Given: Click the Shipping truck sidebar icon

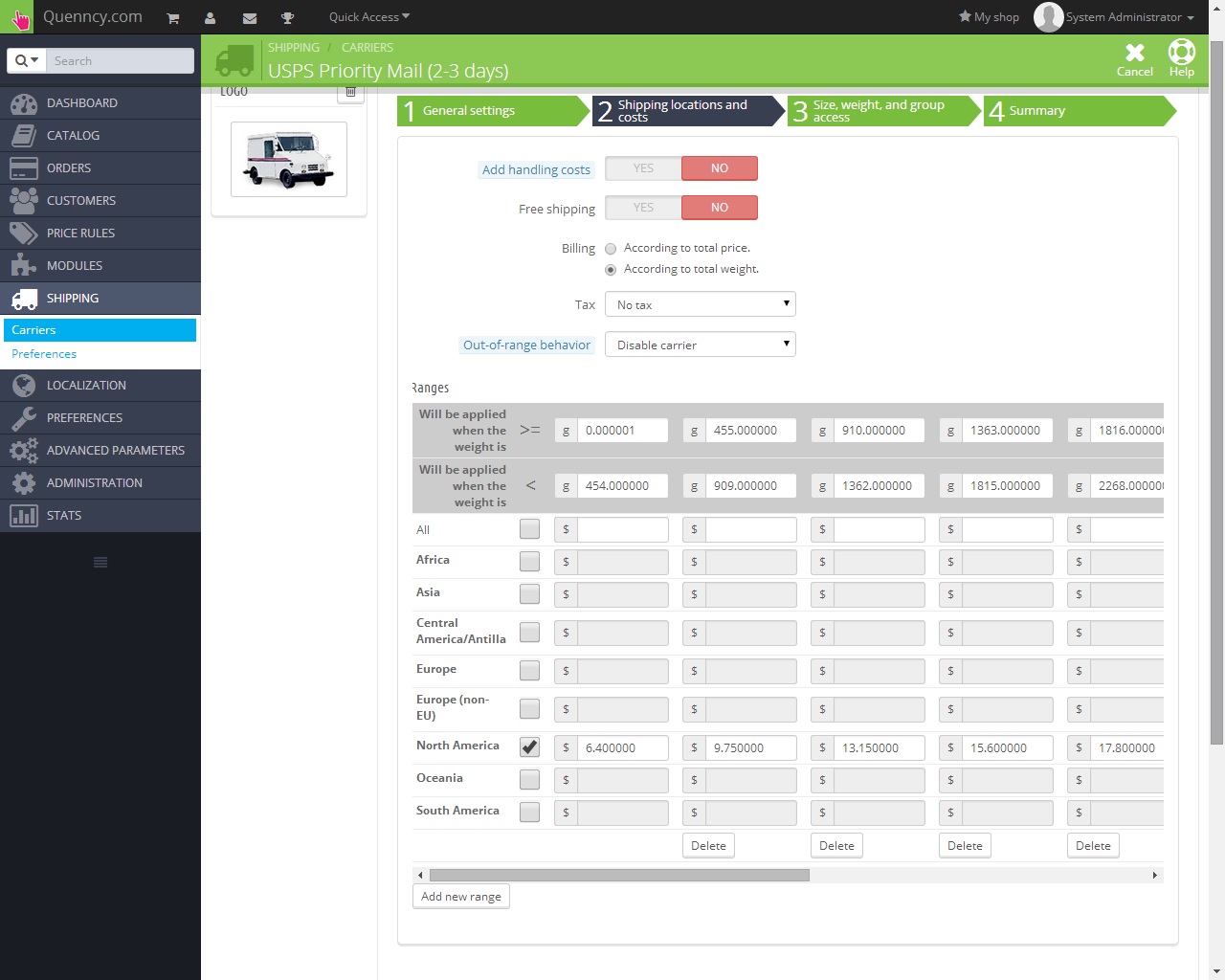Looking at the screenshot, I should [24, 299].
